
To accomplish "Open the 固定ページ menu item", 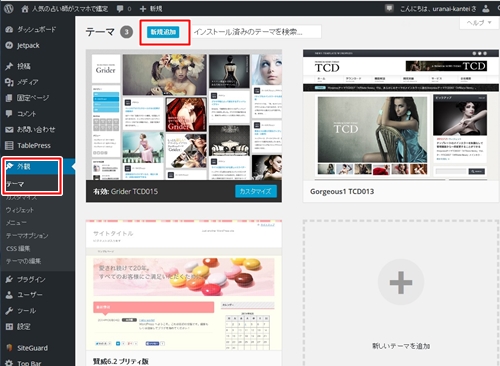I will [33, 98].
